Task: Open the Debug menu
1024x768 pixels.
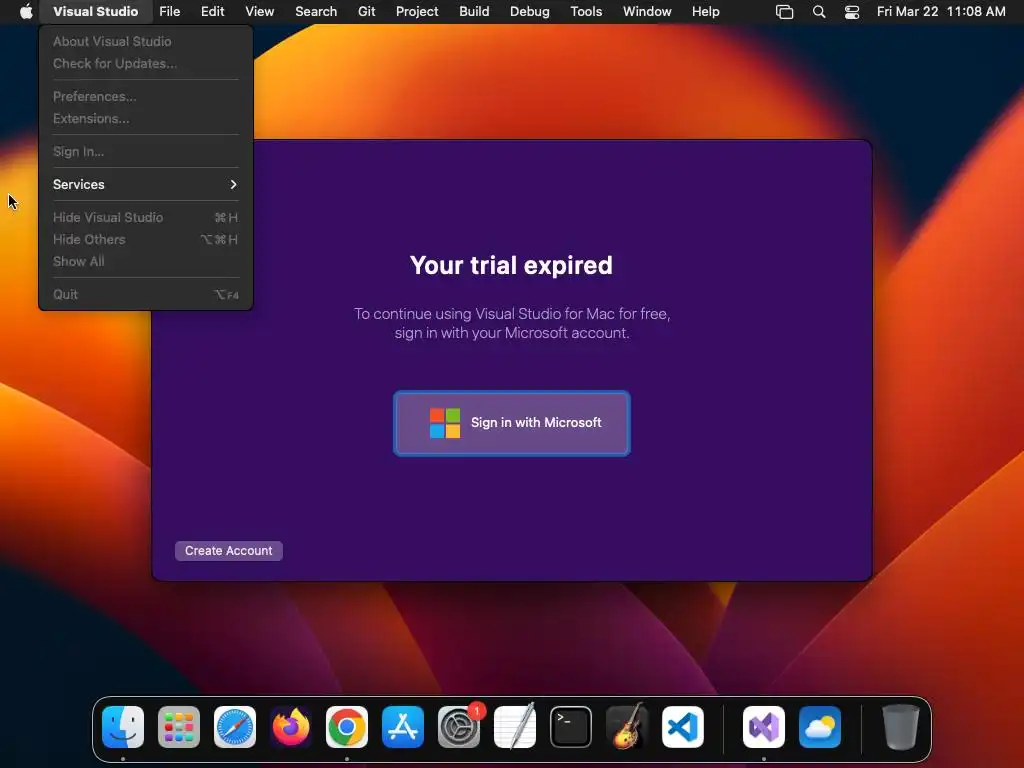Action: [x=530, y=11]
